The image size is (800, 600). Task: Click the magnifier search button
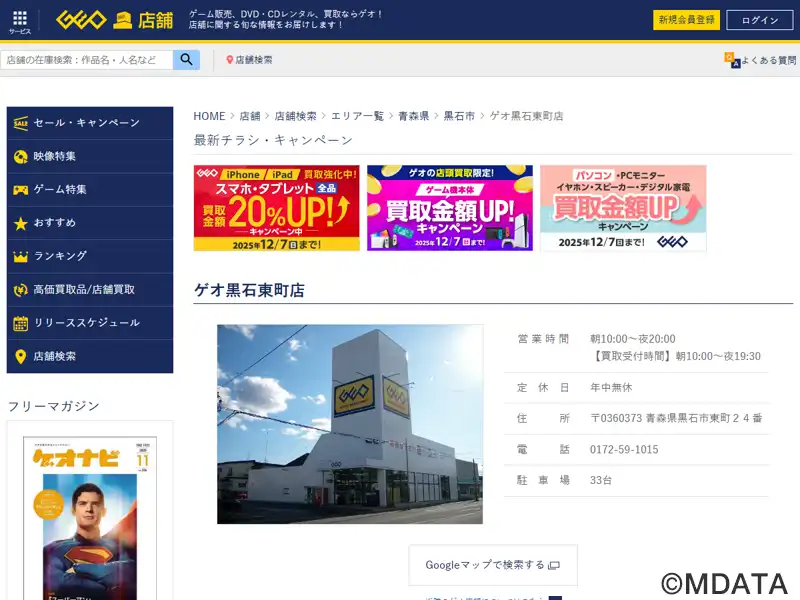186,60
